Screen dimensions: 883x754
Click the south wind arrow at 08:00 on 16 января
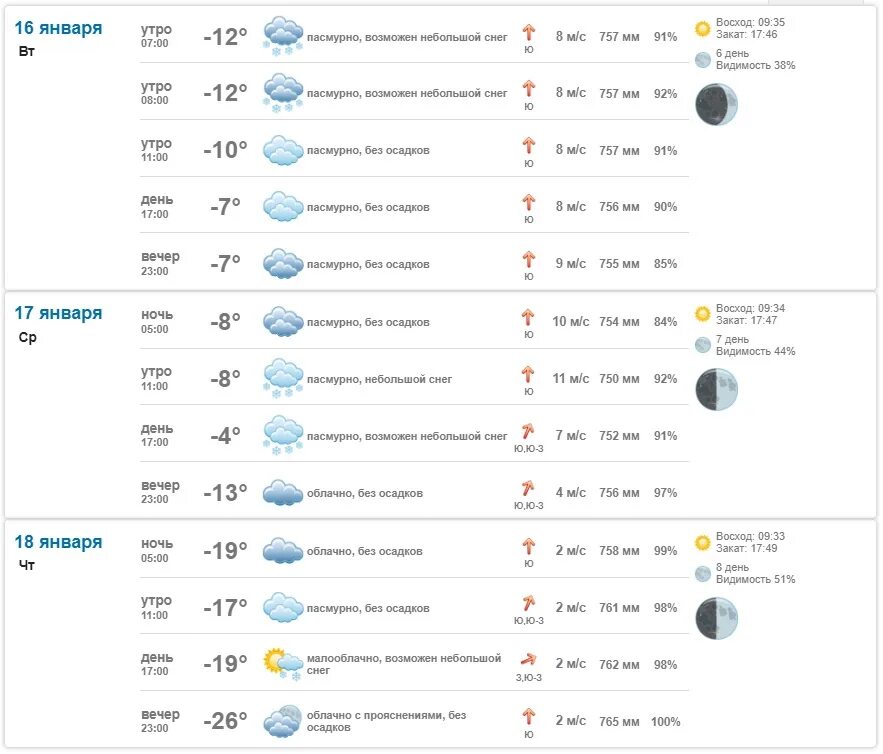coord(528,89)
